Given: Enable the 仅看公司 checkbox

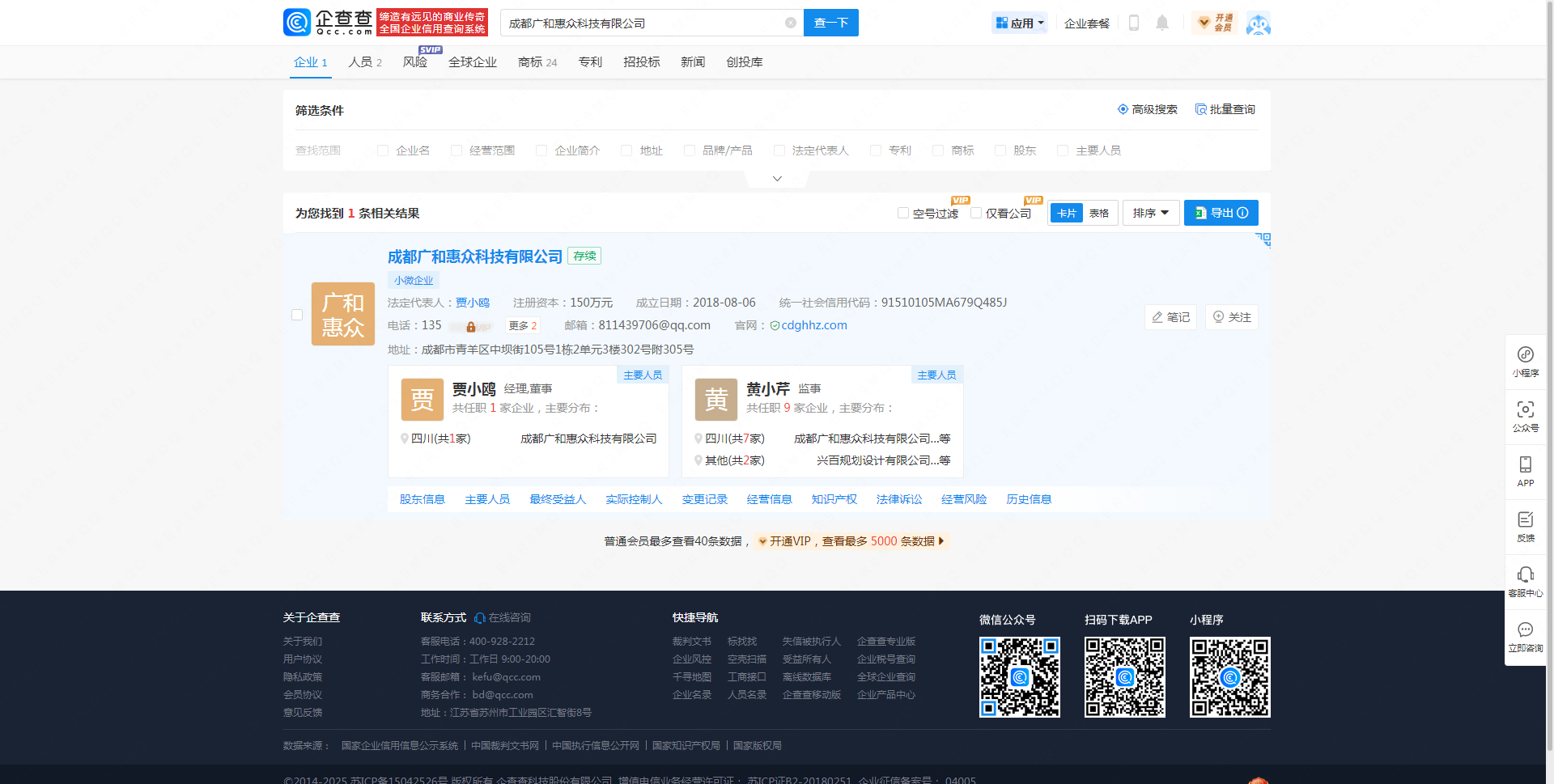Looking at the screenshot, I should 976,213.
